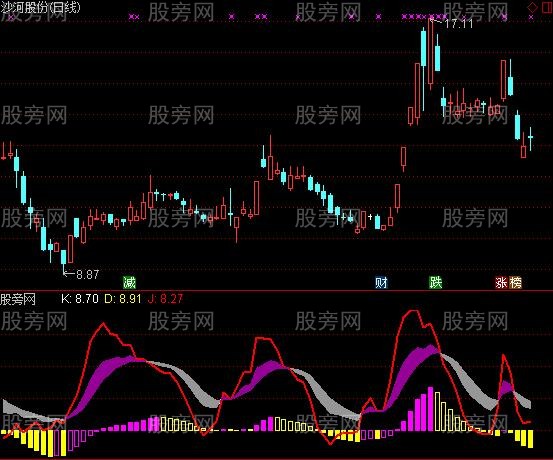Click the orange 榜 marker icon

click(x=515, y=282)
